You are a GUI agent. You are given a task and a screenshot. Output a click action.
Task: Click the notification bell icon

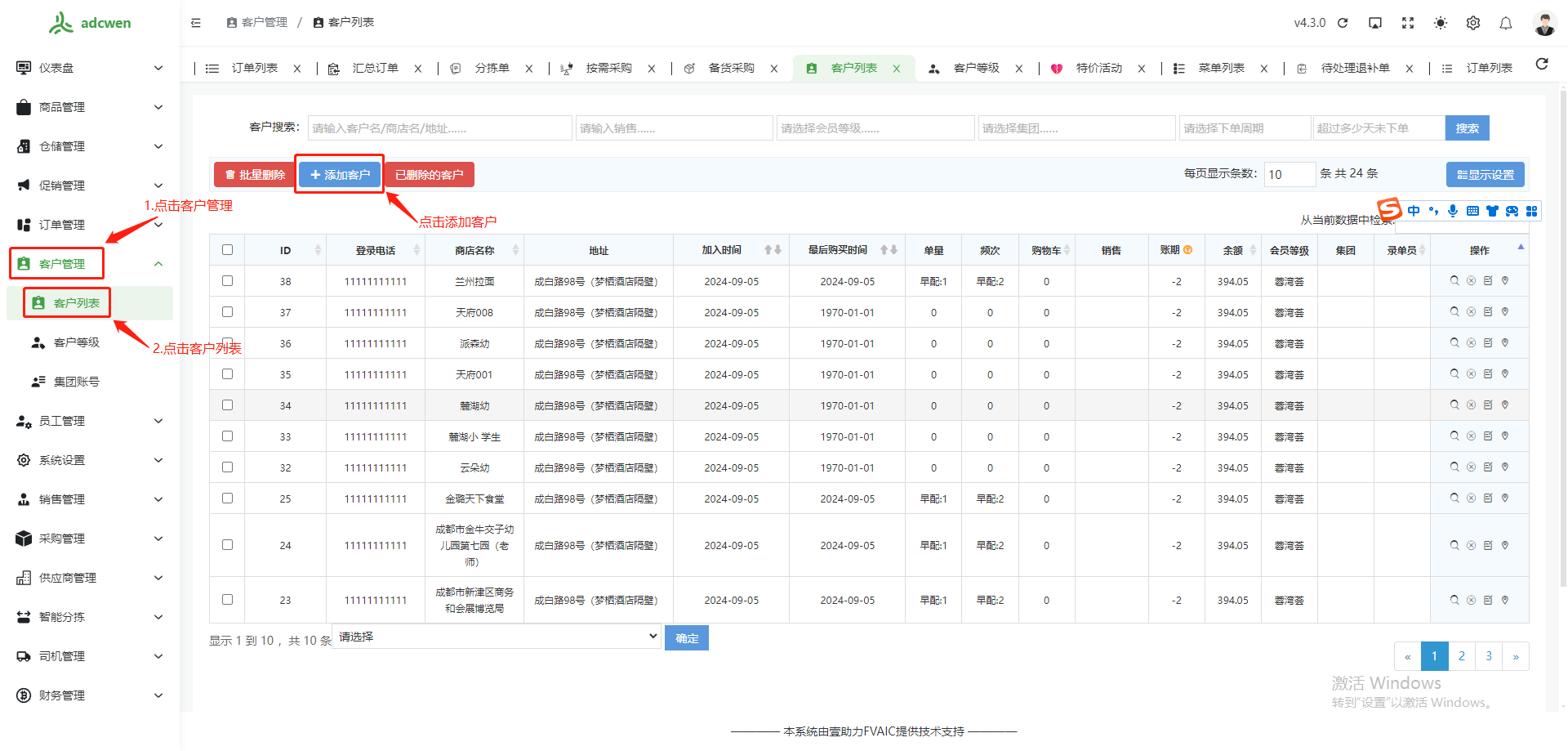(x=1506, y=22)
